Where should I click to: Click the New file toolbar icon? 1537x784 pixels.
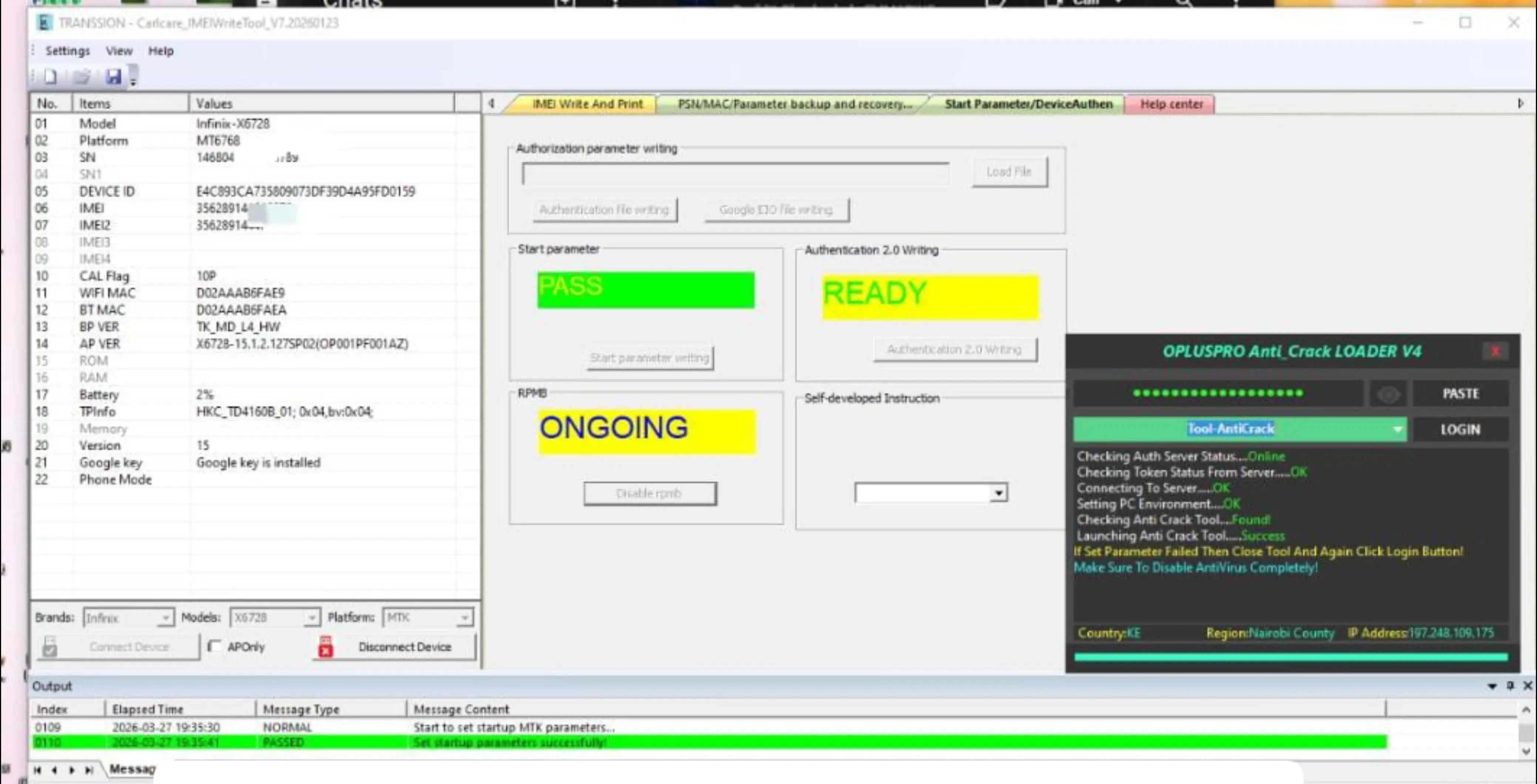tap(51, 77)
